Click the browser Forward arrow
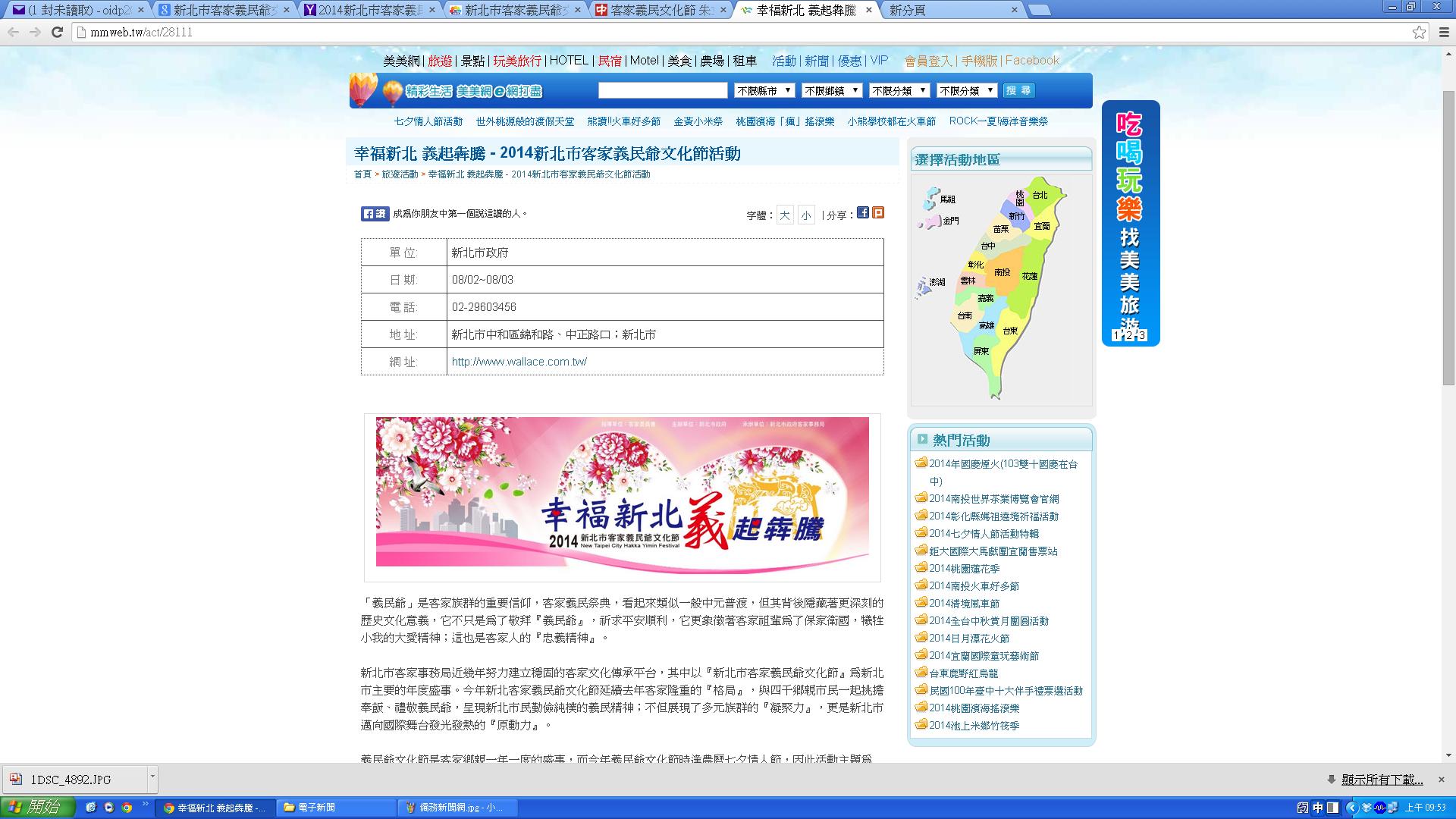The width and height of the screenshot is (1456, 819). point(35,32)
